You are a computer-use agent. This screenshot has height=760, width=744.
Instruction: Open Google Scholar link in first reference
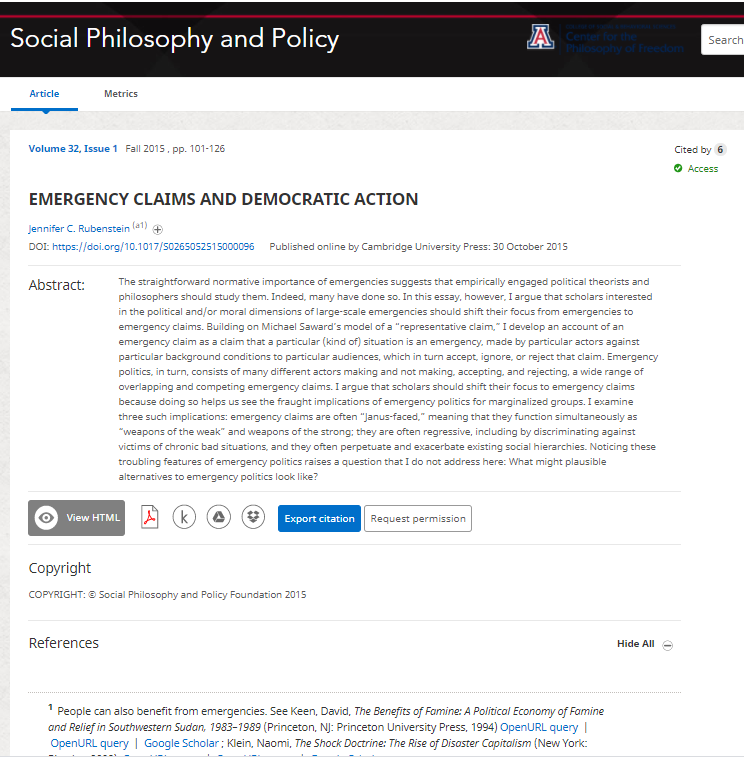point(181,743)
